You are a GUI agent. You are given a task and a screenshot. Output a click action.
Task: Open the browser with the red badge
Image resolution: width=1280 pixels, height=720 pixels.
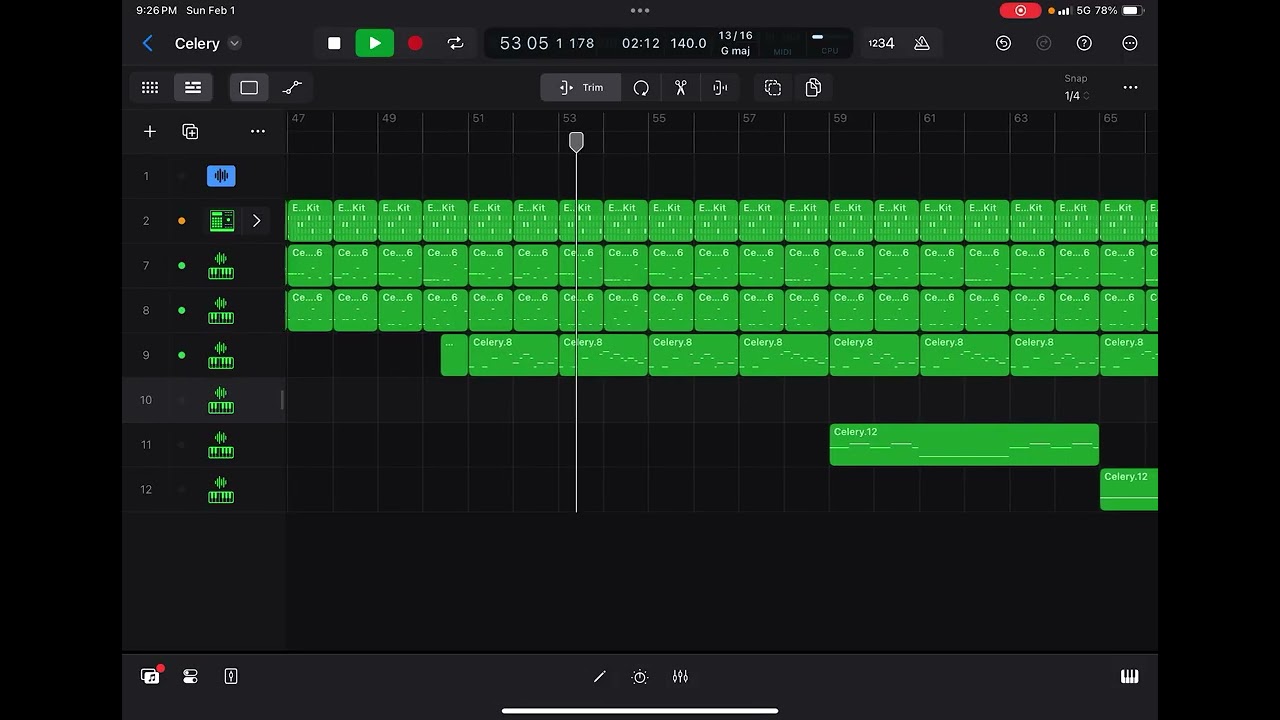tap(150, 677)
